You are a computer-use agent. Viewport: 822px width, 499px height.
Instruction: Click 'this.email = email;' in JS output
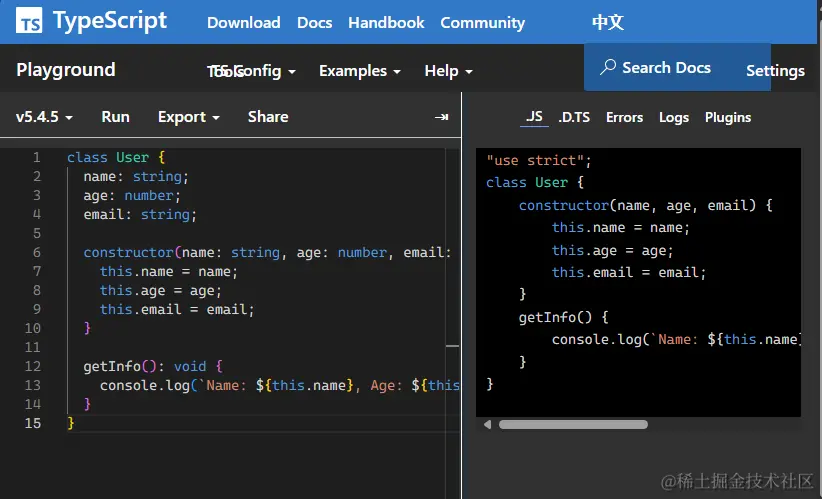click(x=629, y=273)
